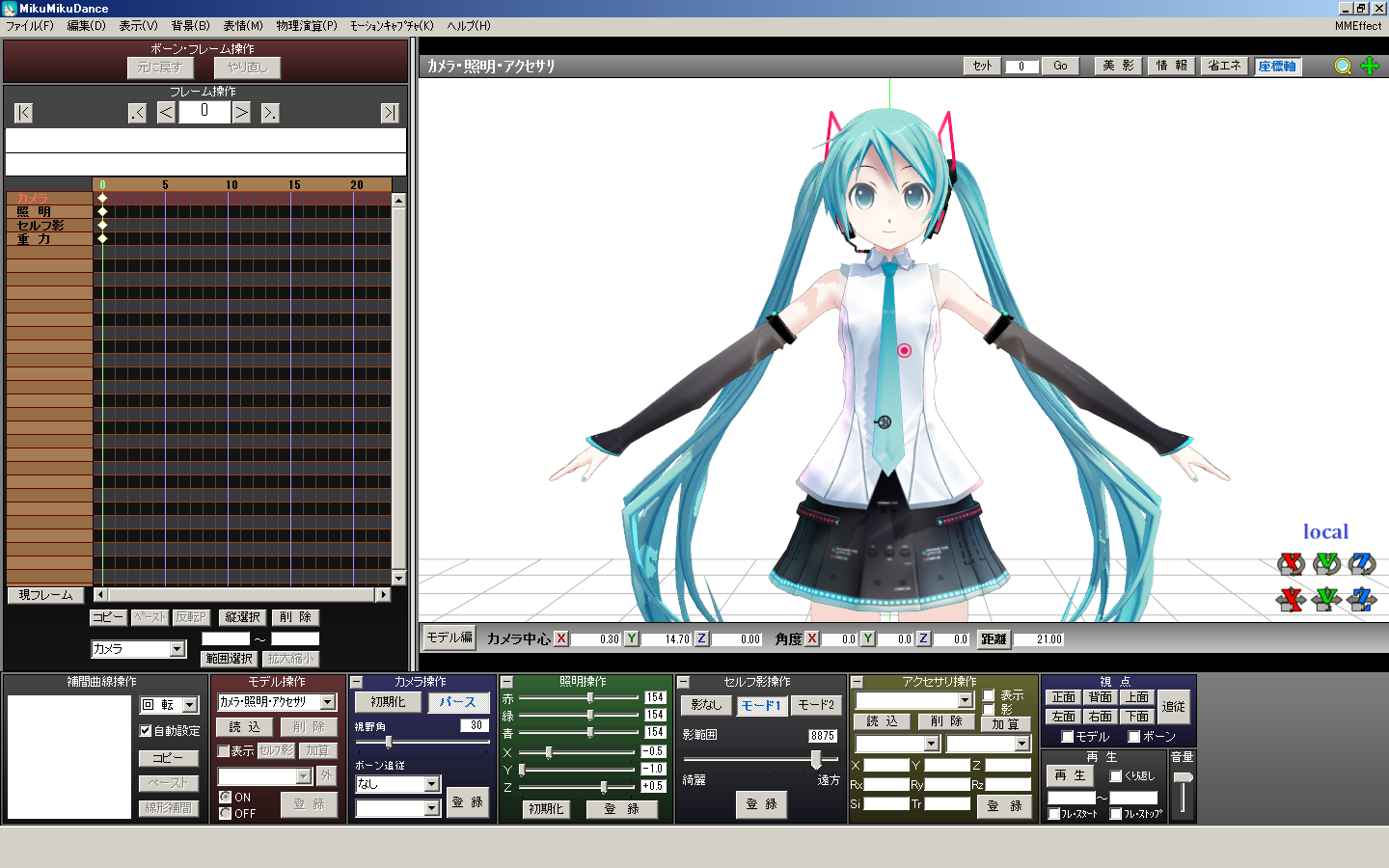Click the 範囲選択 button
Viewport: 1389px width, 868px height.
(230, 659)
